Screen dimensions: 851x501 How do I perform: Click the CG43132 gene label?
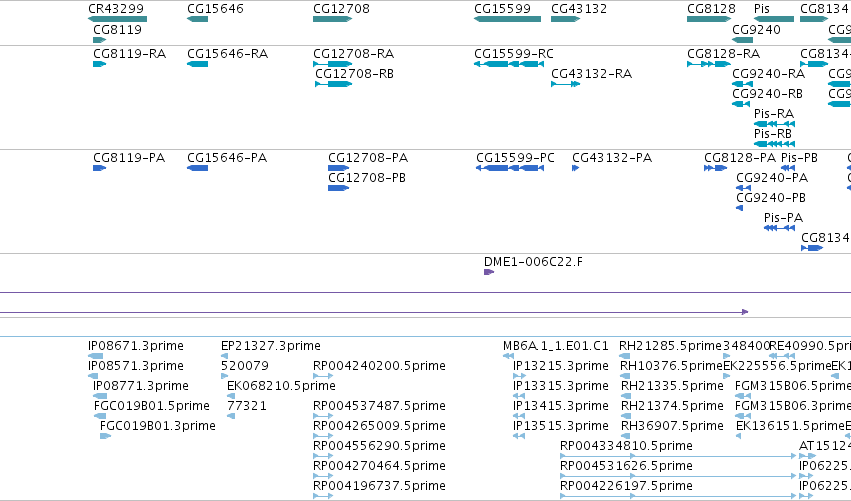[x=579, y=9]
